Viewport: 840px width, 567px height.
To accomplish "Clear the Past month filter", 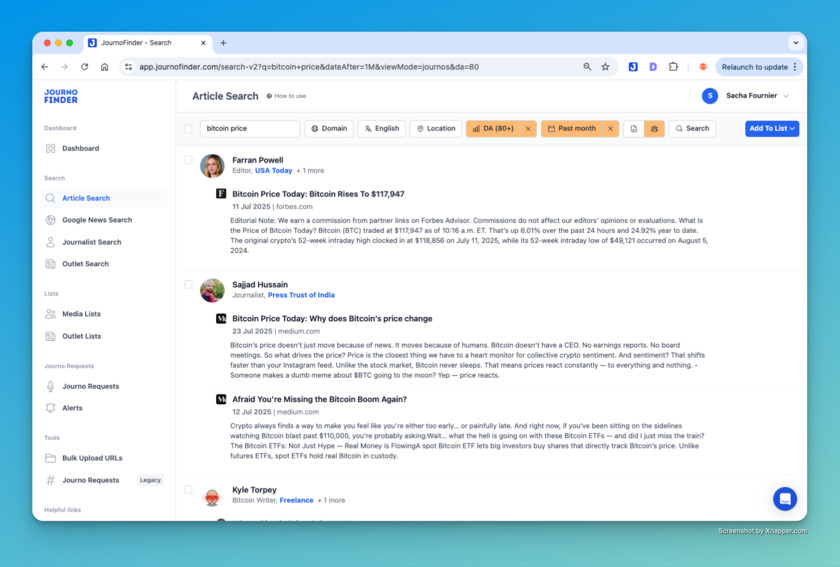I will (x=610, y=129).
